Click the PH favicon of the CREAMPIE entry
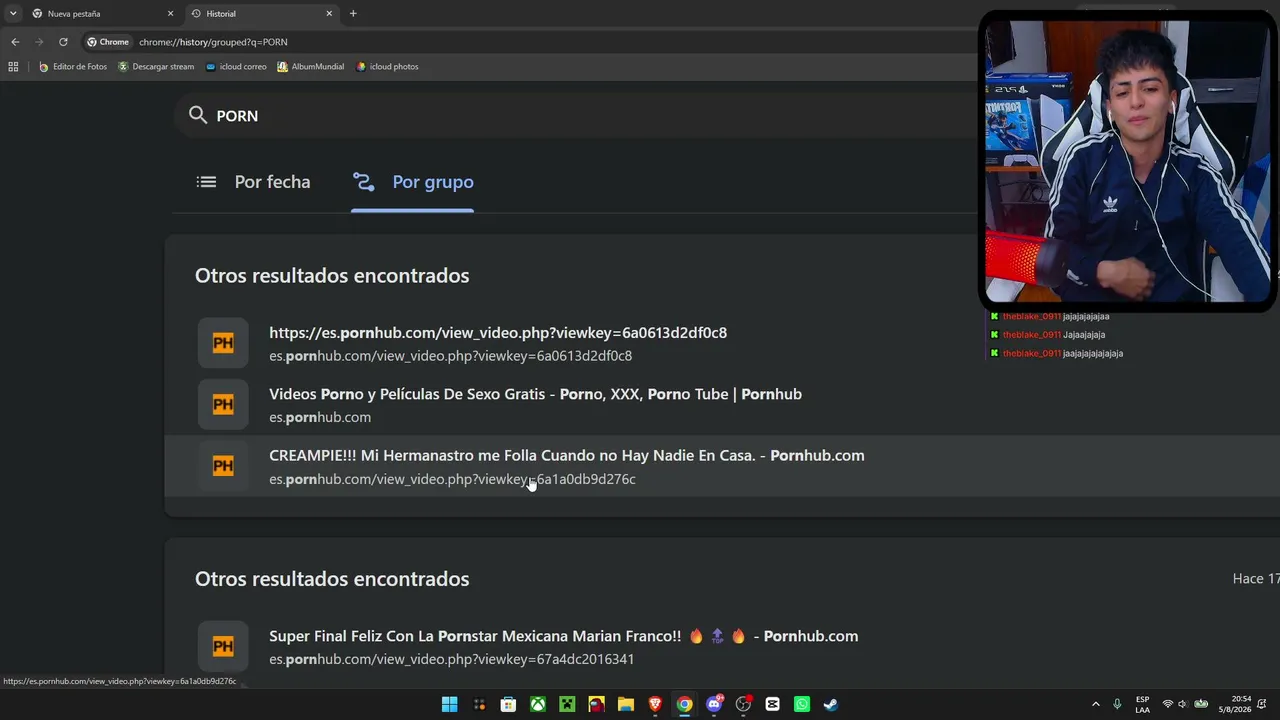 (x=223, y=465)
